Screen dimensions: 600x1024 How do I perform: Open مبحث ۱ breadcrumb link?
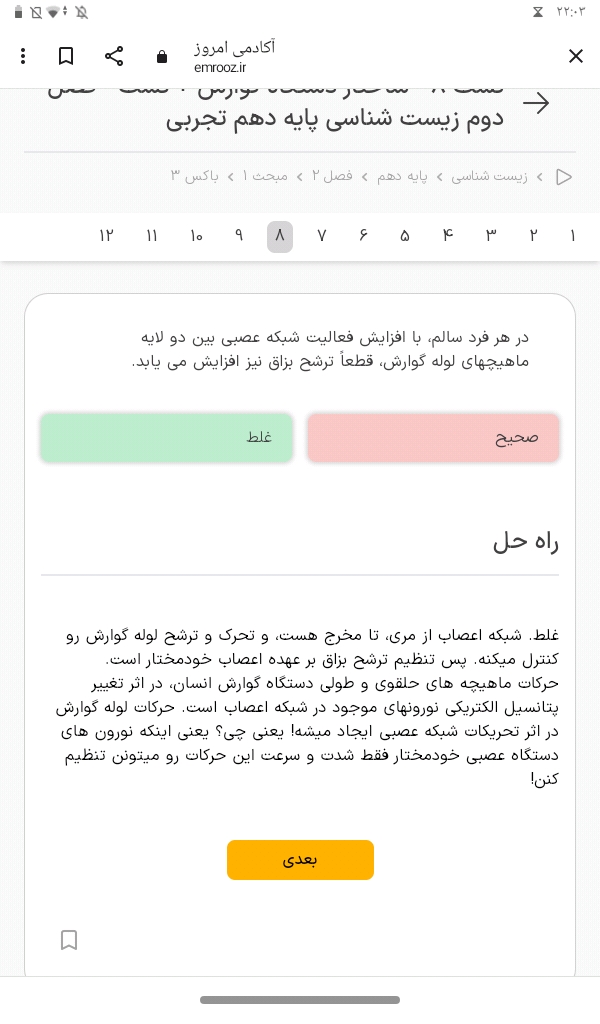(x=265, y=177)
